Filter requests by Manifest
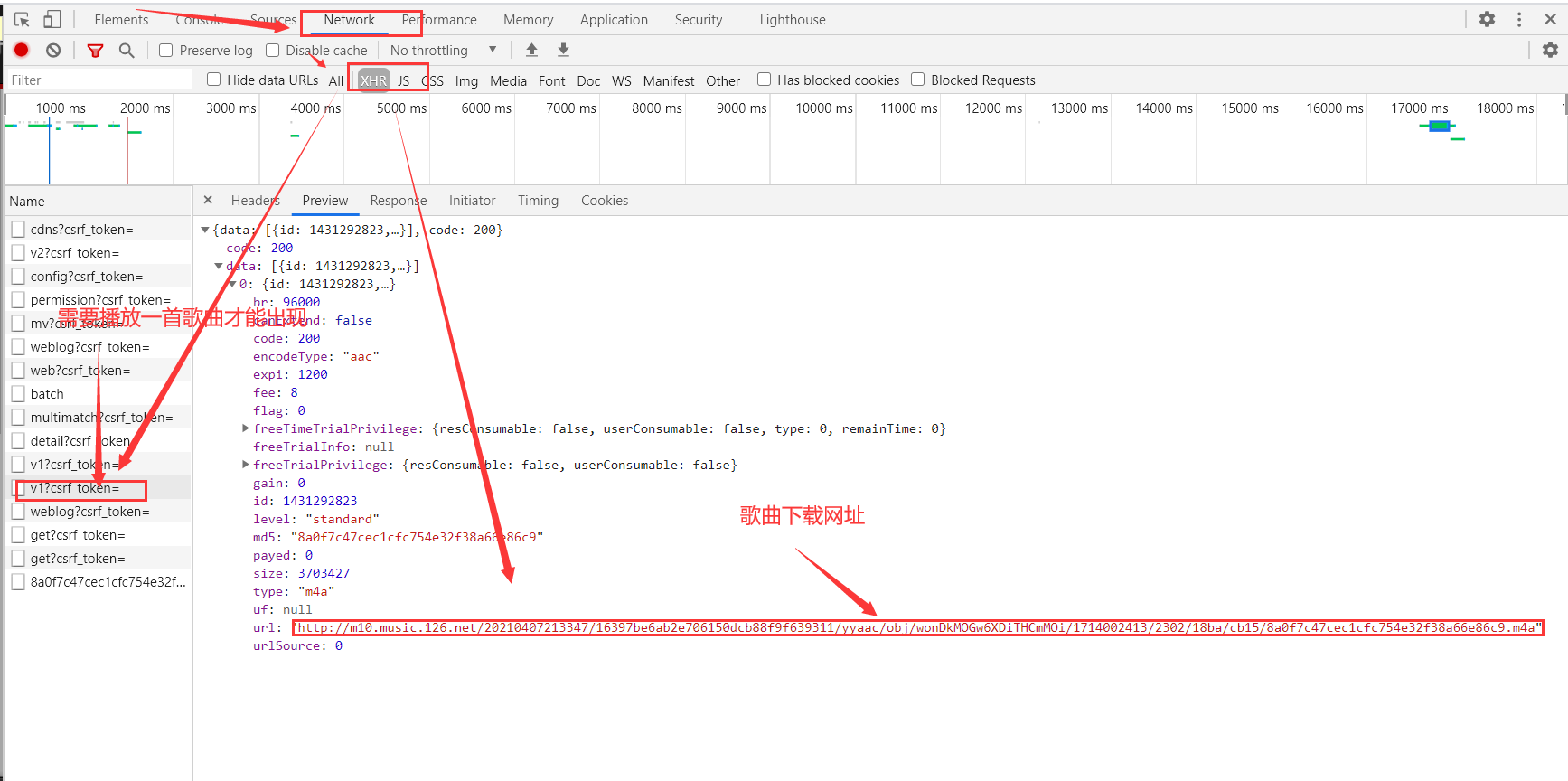The image size is (1568, 781). click(x=669, y=80)
